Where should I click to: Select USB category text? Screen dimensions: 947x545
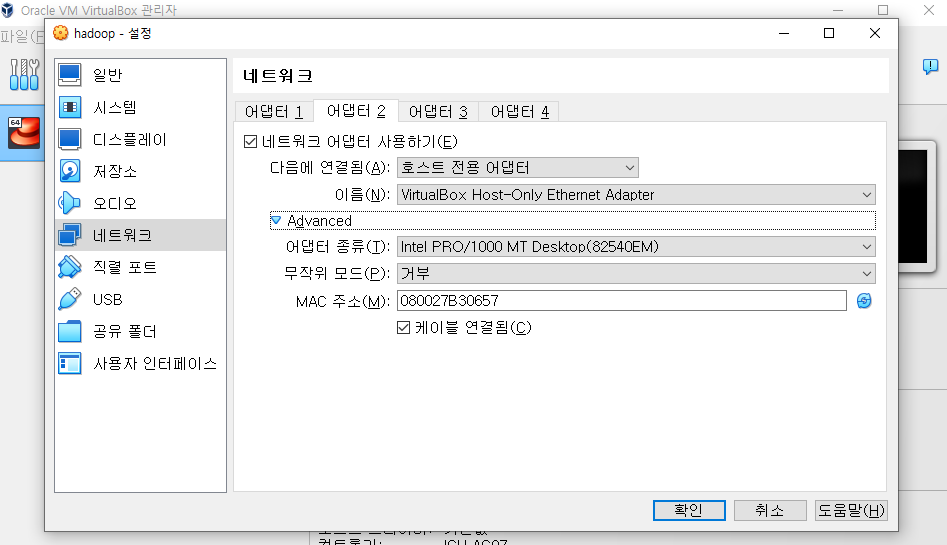pos(108,299)
